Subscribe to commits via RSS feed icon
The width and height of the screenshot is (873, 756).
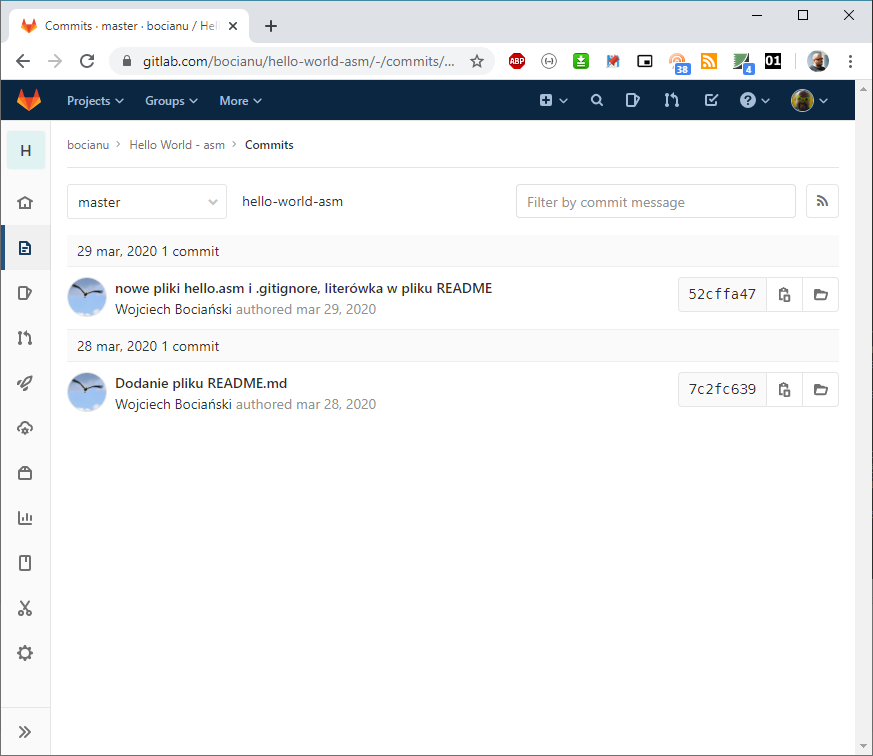pos(822,201)
